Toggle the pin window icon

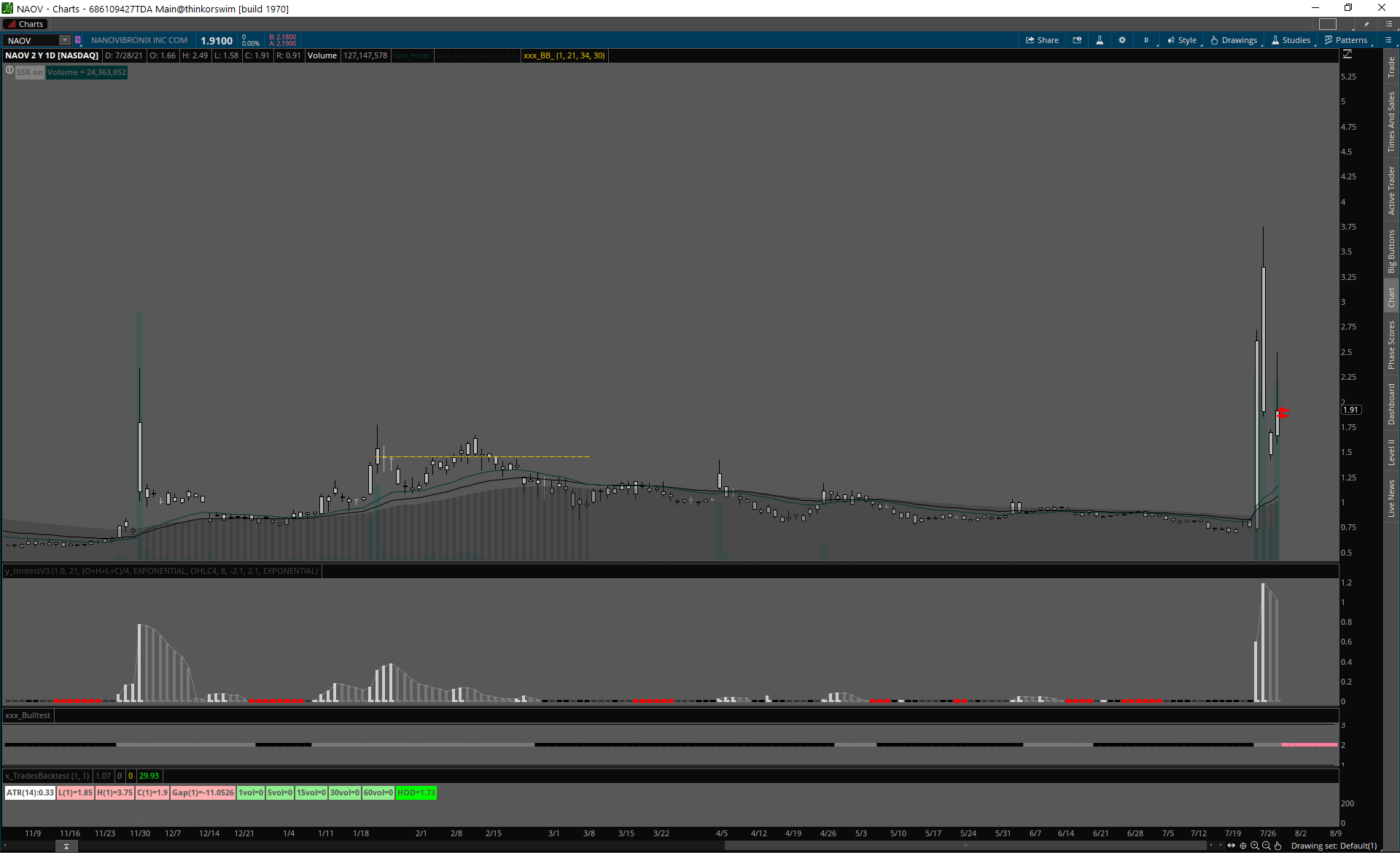[x=1366, y=24]
